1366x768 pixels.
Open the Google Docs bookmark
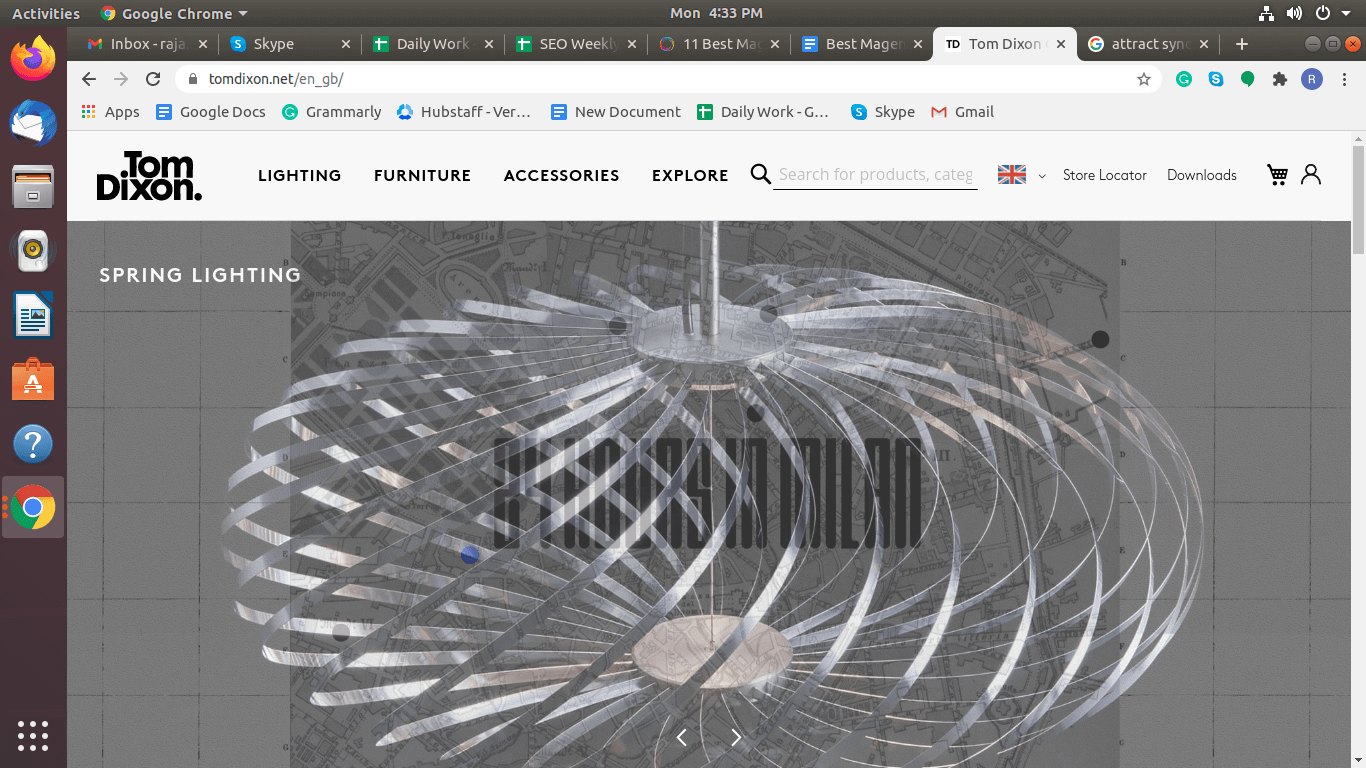(x=211, y=112)
